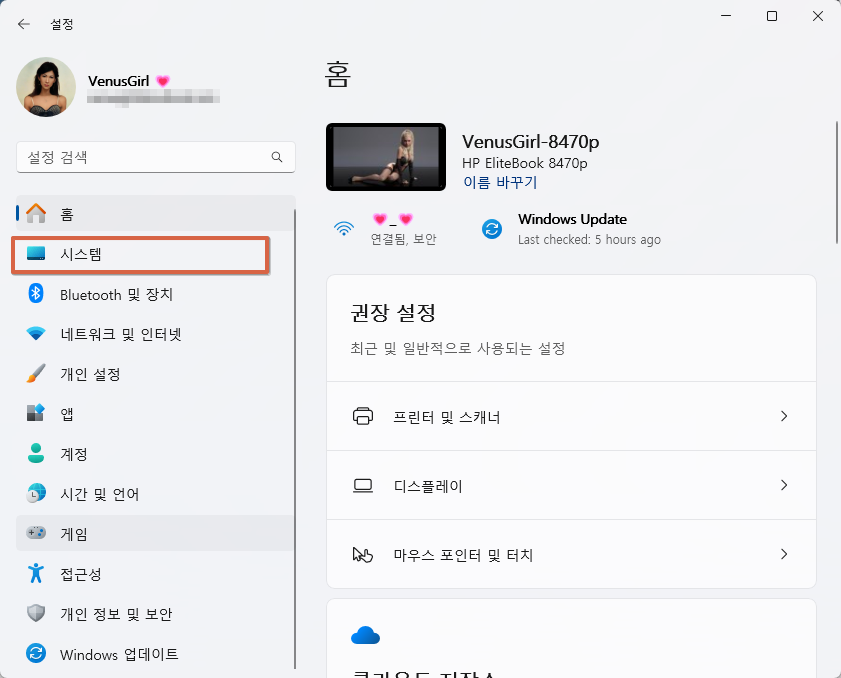The width and height of the screenshot is (841, 678).
Task: Click the Windows Update sync icon in Home
Action: point(492,229)
